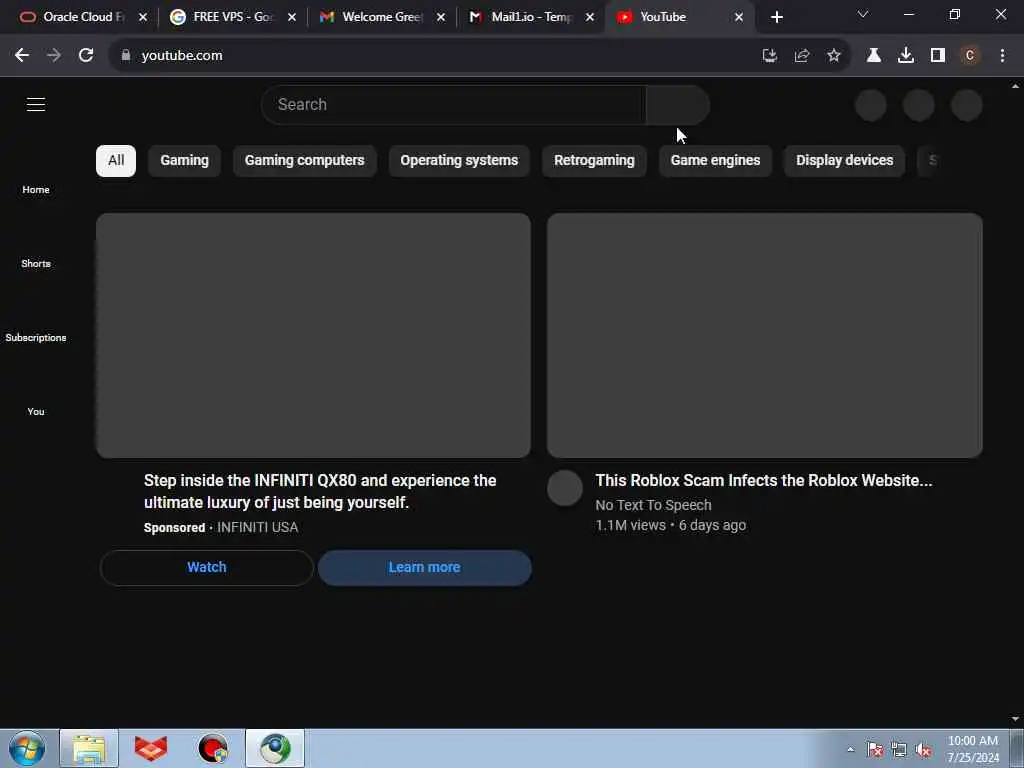This screenshot has height=768, width=1024.
Task: Reload the youtube.com page
Action: coord(86,56)
